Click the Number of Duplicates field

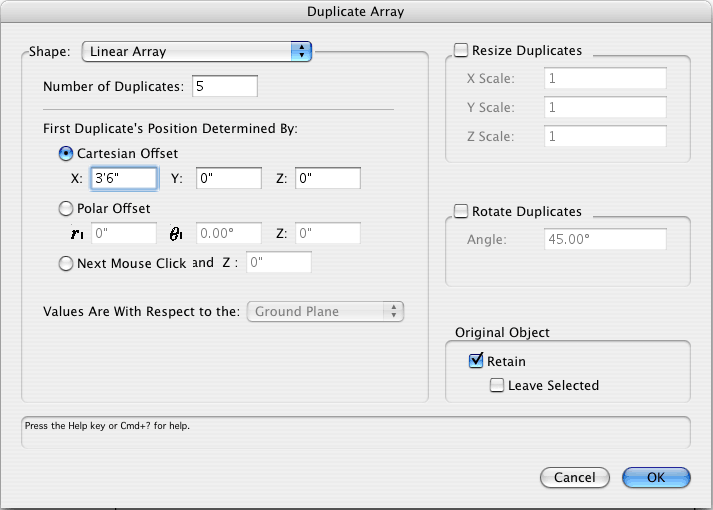point(224,87)
